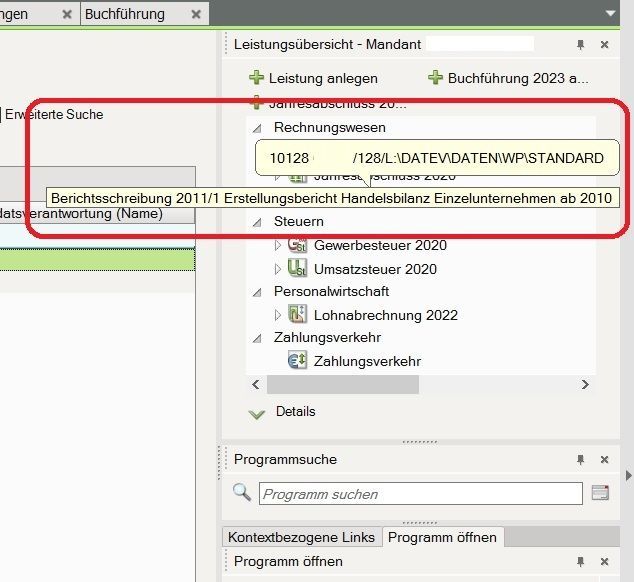
Task: Click the tree's horizontal scrollbar right arrow
Action: [604, 384]
